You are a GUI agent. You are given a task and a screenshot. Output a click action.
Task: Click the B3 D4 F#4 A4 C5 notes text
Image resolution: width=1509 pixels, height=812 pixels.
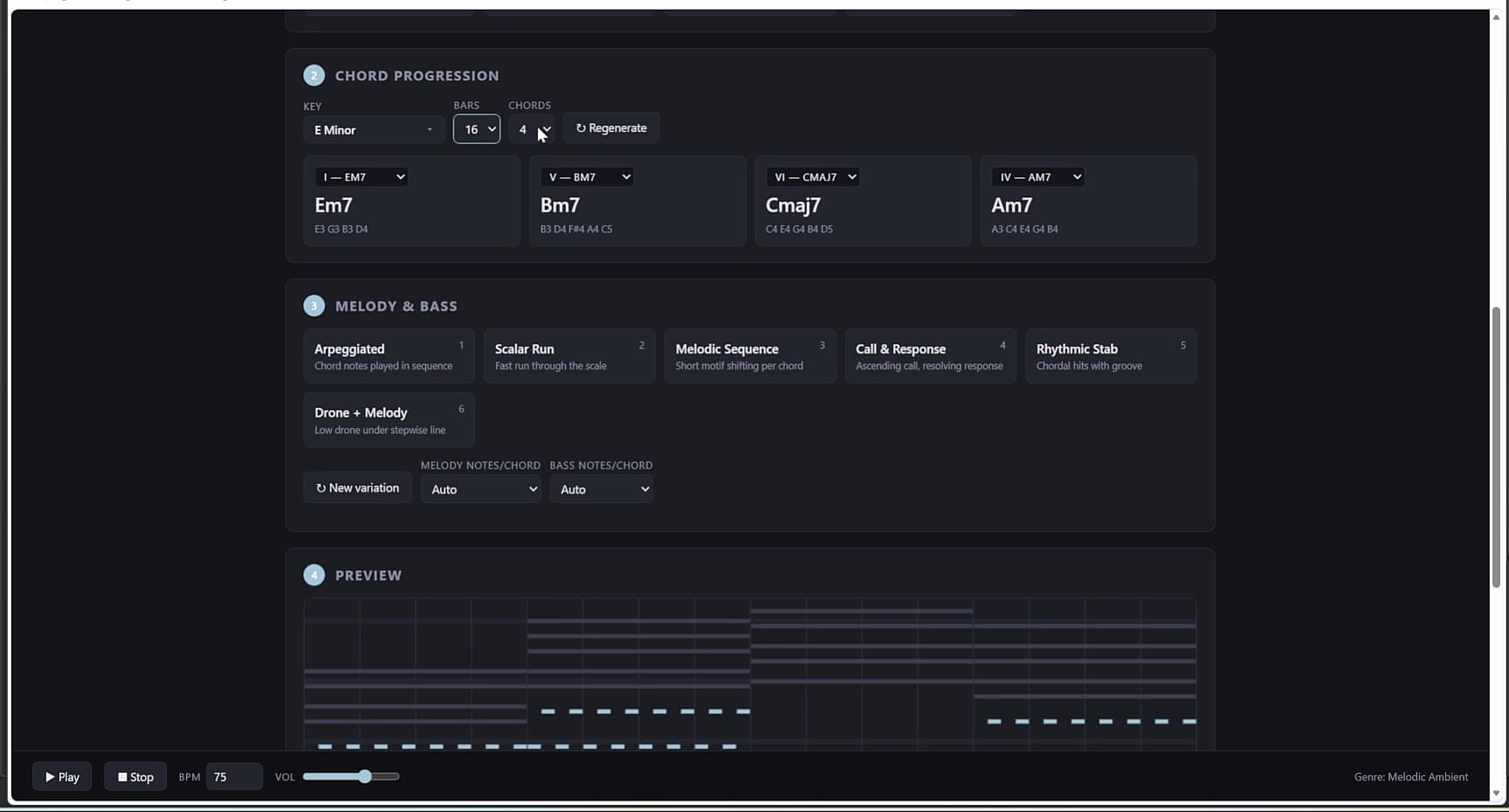[576, 230]
